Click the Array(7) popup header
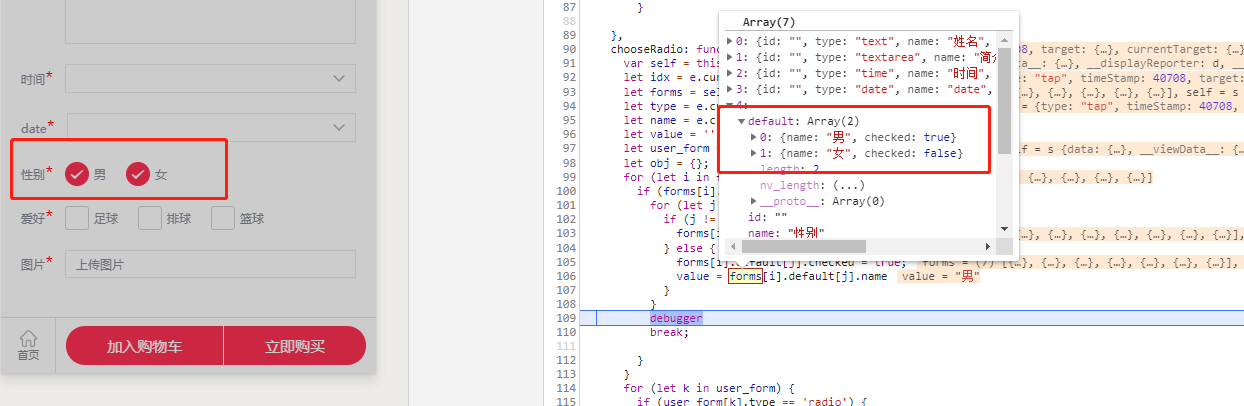The height and width of the screenshot is (406, 1244). click(x=768, y=22)
